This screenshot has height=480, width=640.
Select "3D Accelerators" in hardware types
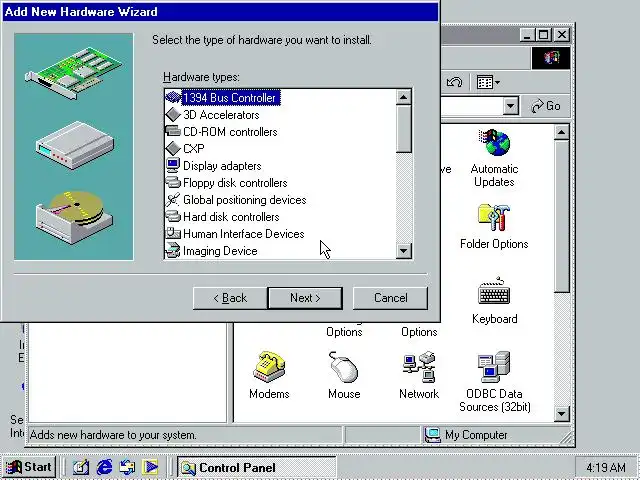221,115
